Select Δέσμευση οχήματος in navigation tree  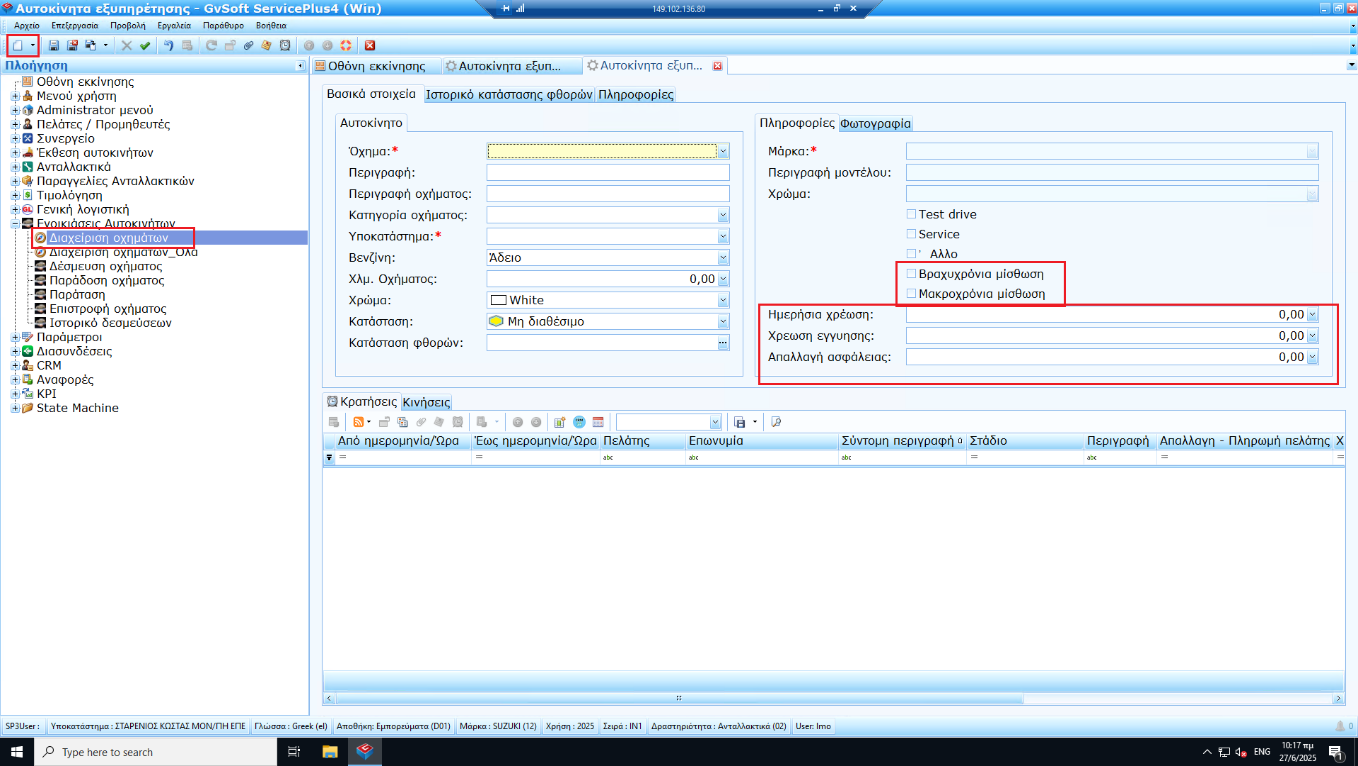coord(106,267)
